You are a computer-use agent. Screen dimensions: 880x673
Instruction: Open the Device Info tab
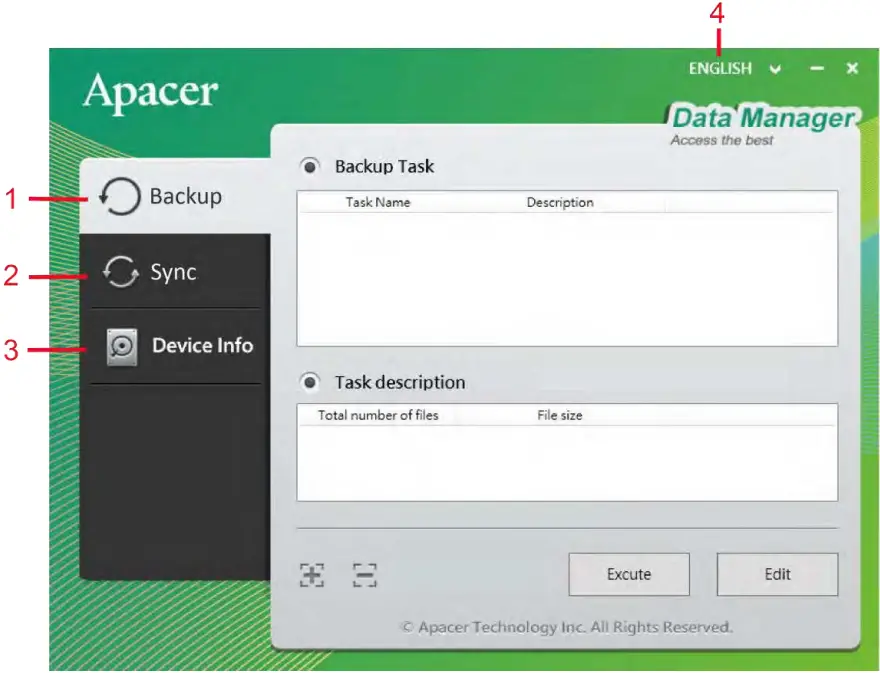(175, 346)
